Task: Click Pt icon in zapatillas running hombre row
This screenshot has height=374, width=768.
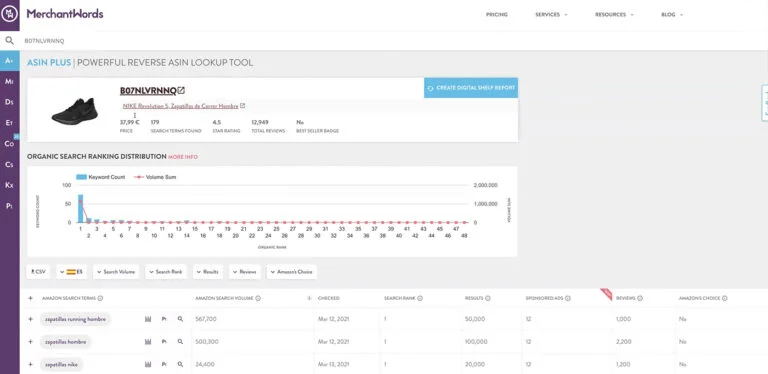Action: pyautogui.click(x=164, y=319)
